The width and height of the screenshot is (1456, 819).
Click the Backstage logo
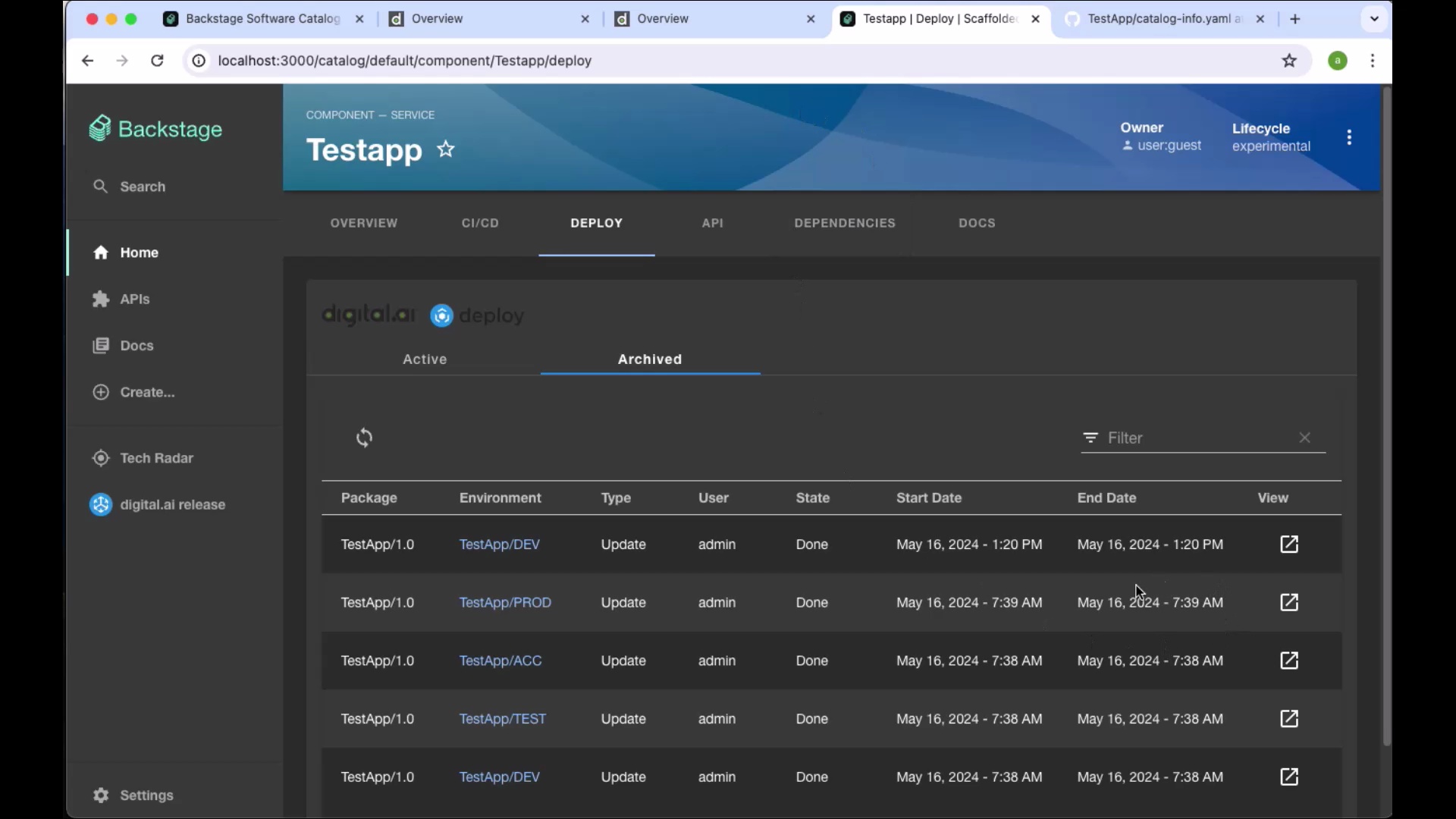156,129
